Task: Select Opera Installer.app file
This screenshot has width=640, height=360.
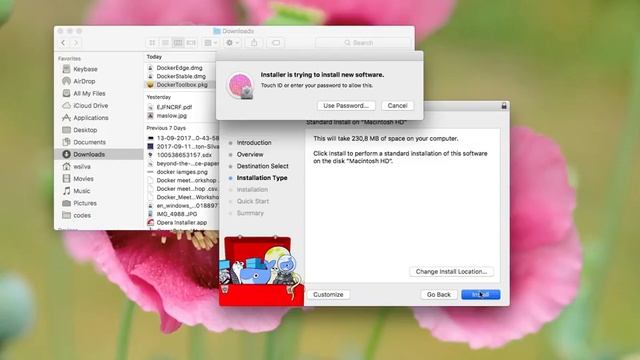Action: coord(182,222)
